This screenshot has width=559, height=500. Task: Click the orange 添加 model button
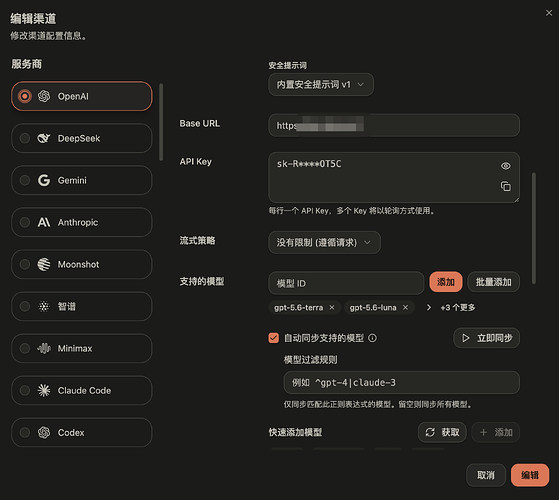tap(446, 282)
